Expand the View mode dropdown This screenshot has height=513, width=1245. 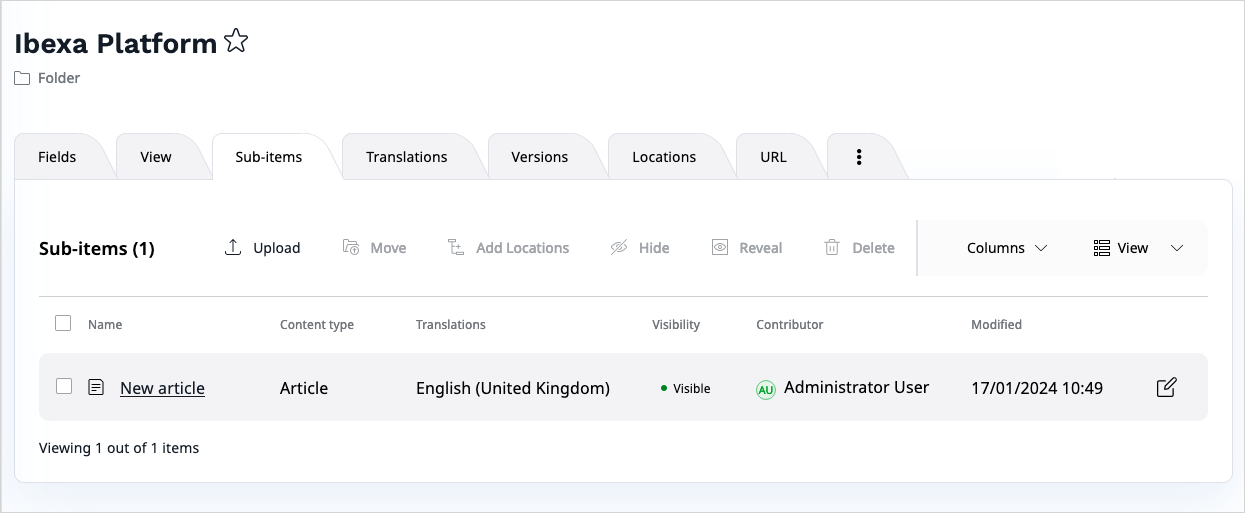[x=1138, y=248]
